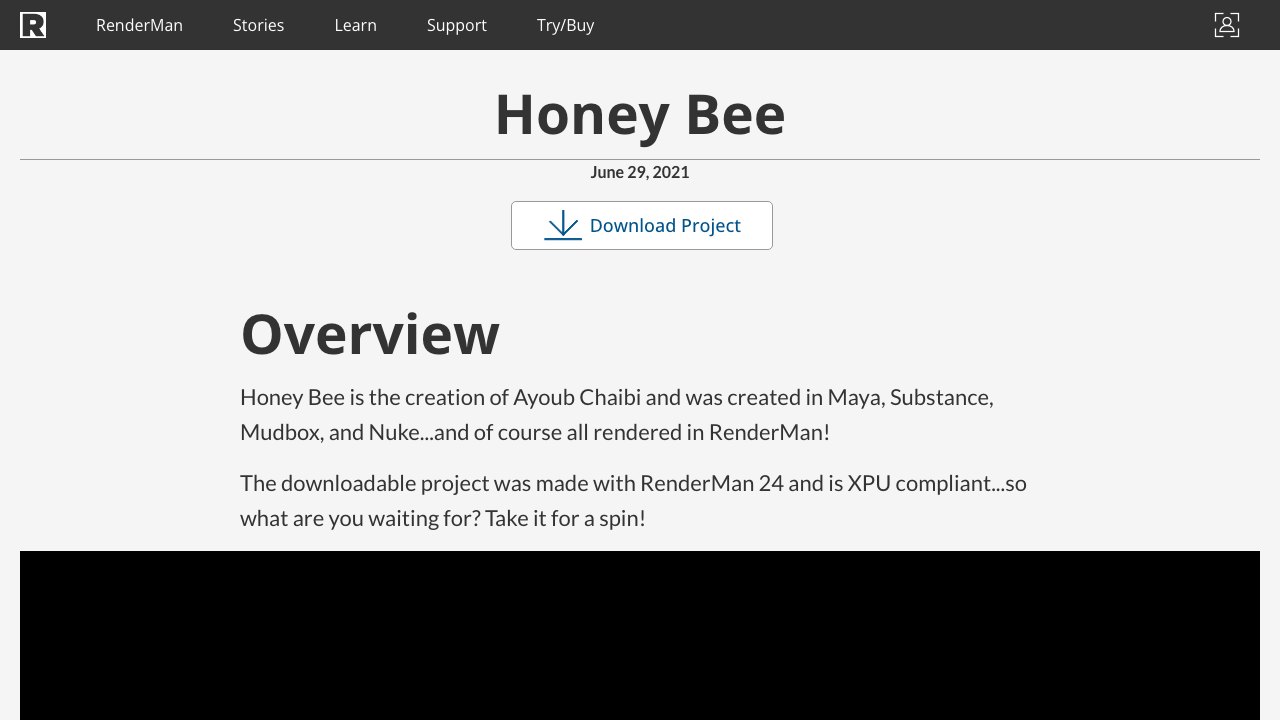Click the Honey Bee page title
The height and width of the screenshot is (720, 1280).
(x=640, y=114)
